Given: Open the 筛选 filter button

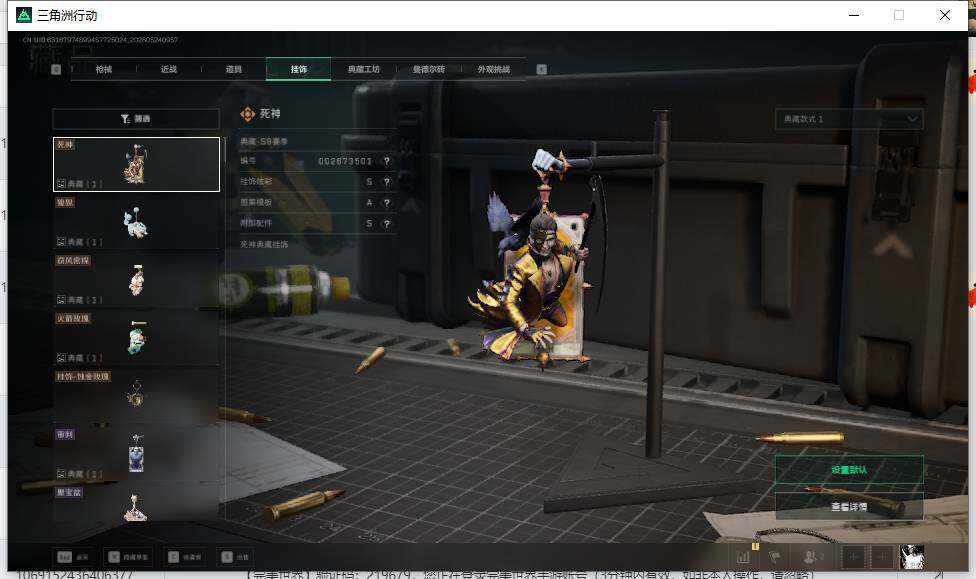Looking at the screenshot, I should (136, 118).
